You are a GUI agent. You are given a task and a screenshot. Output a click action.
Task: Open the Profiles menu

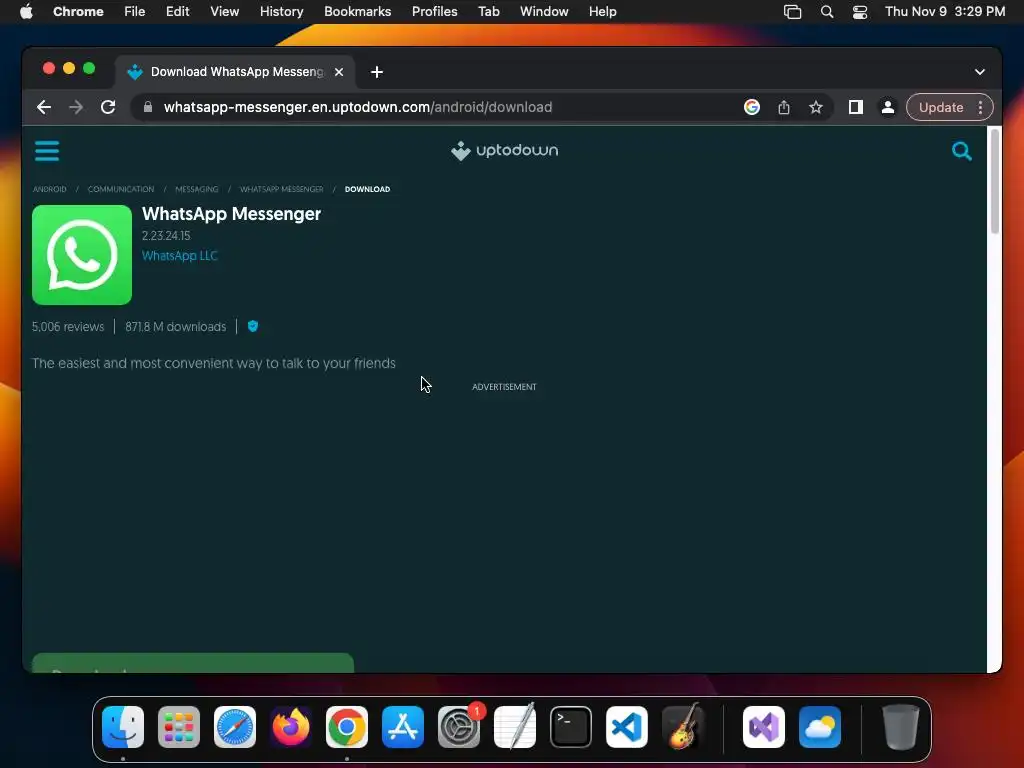click(434, 12)
